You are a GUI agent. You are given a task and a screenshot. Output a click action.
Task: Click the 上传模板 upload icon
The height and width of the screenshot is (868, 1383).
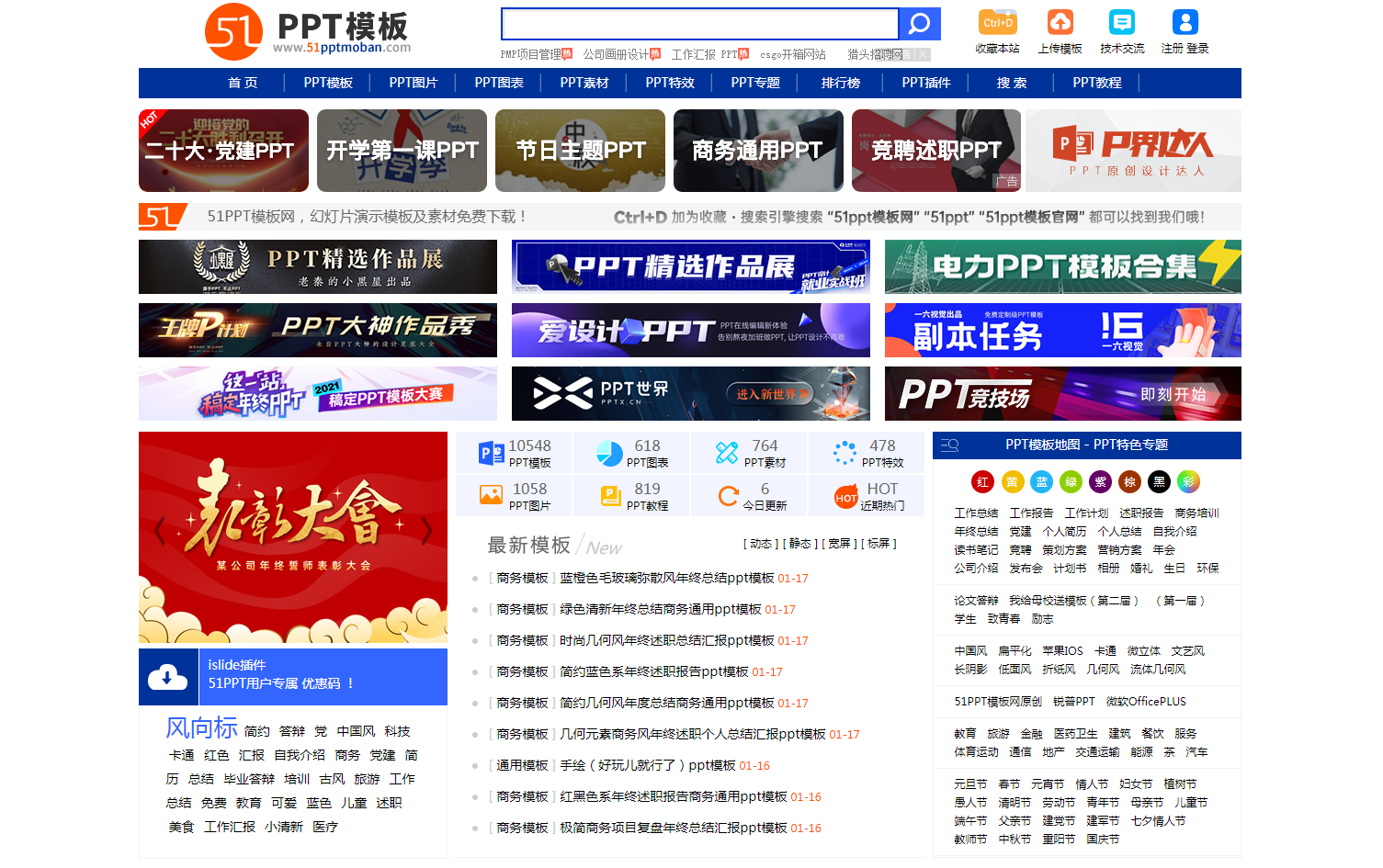(x=1061, y=23)
